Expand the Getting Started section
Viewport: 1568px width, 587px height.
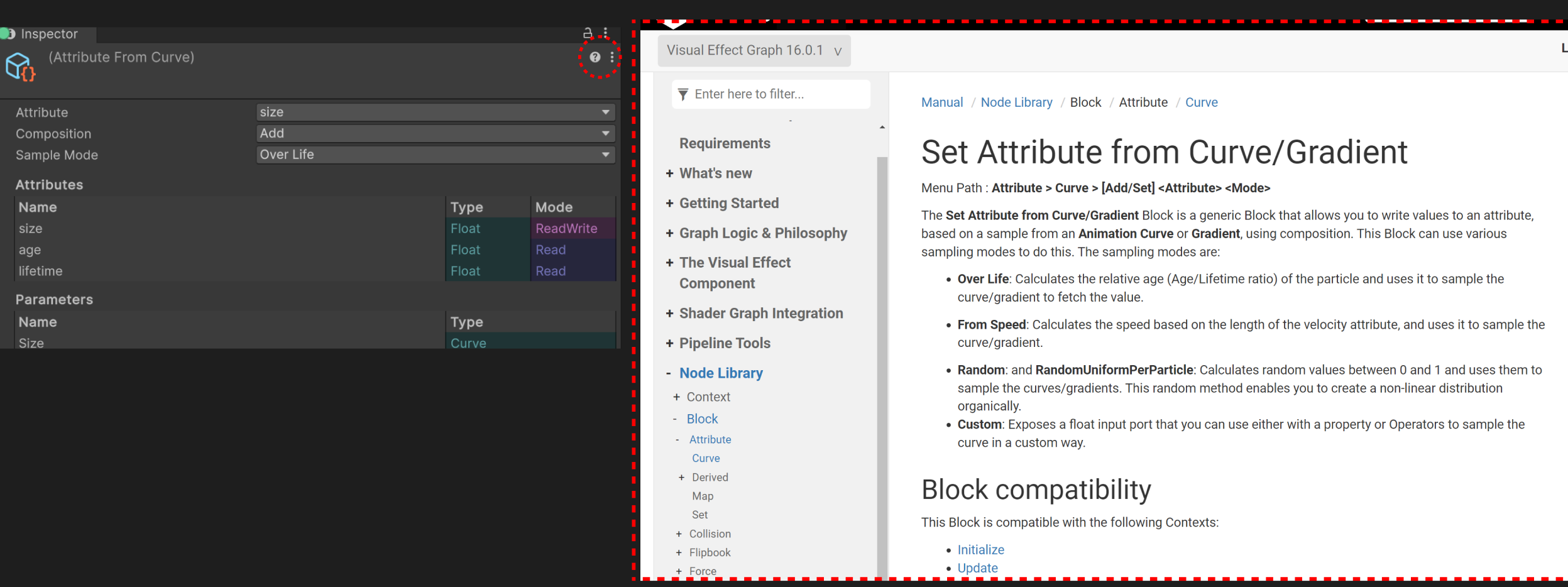click(669, 203)
